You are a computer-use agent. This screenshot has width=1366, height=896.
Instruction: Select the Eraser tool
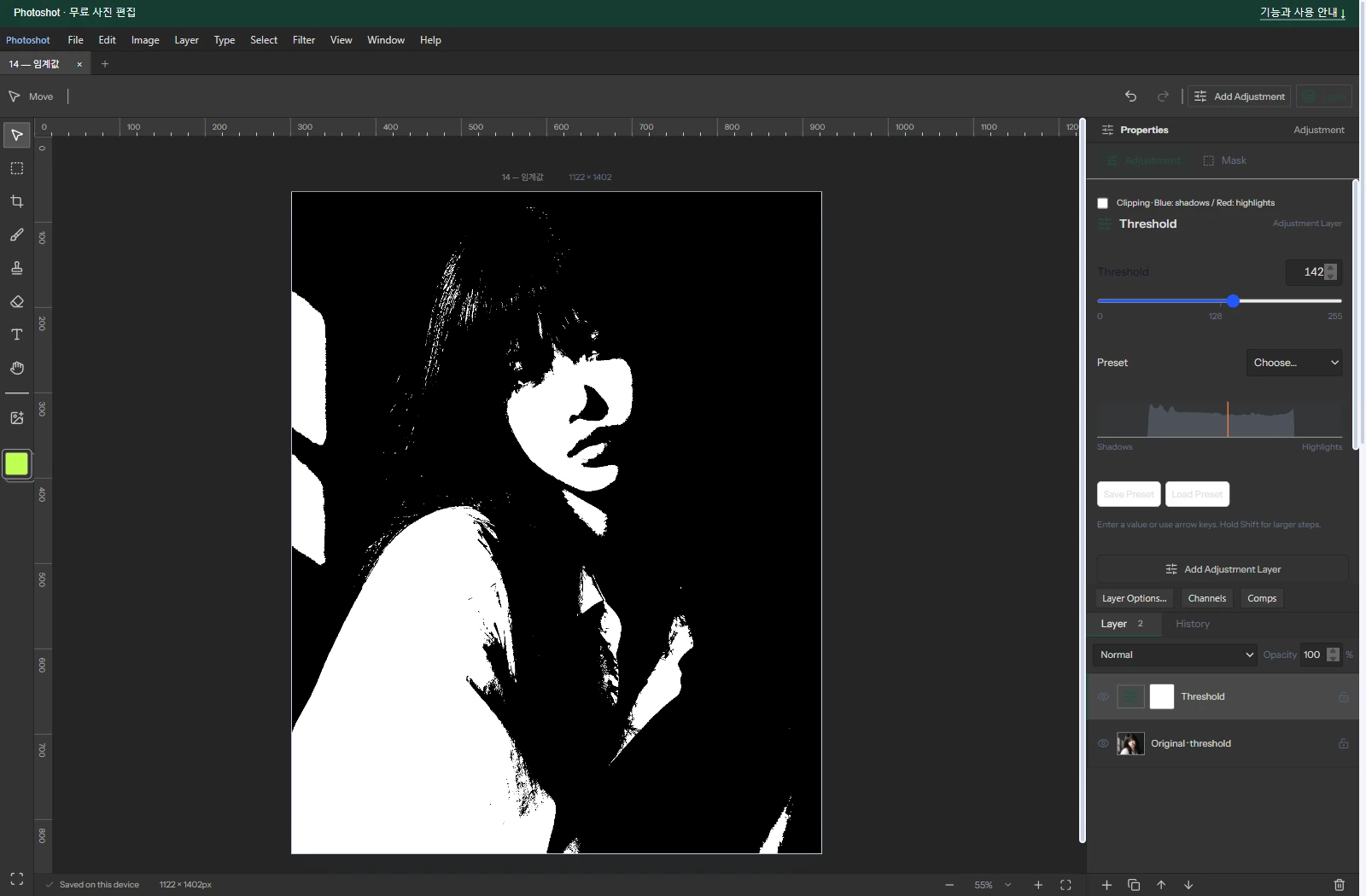[16, 301]
